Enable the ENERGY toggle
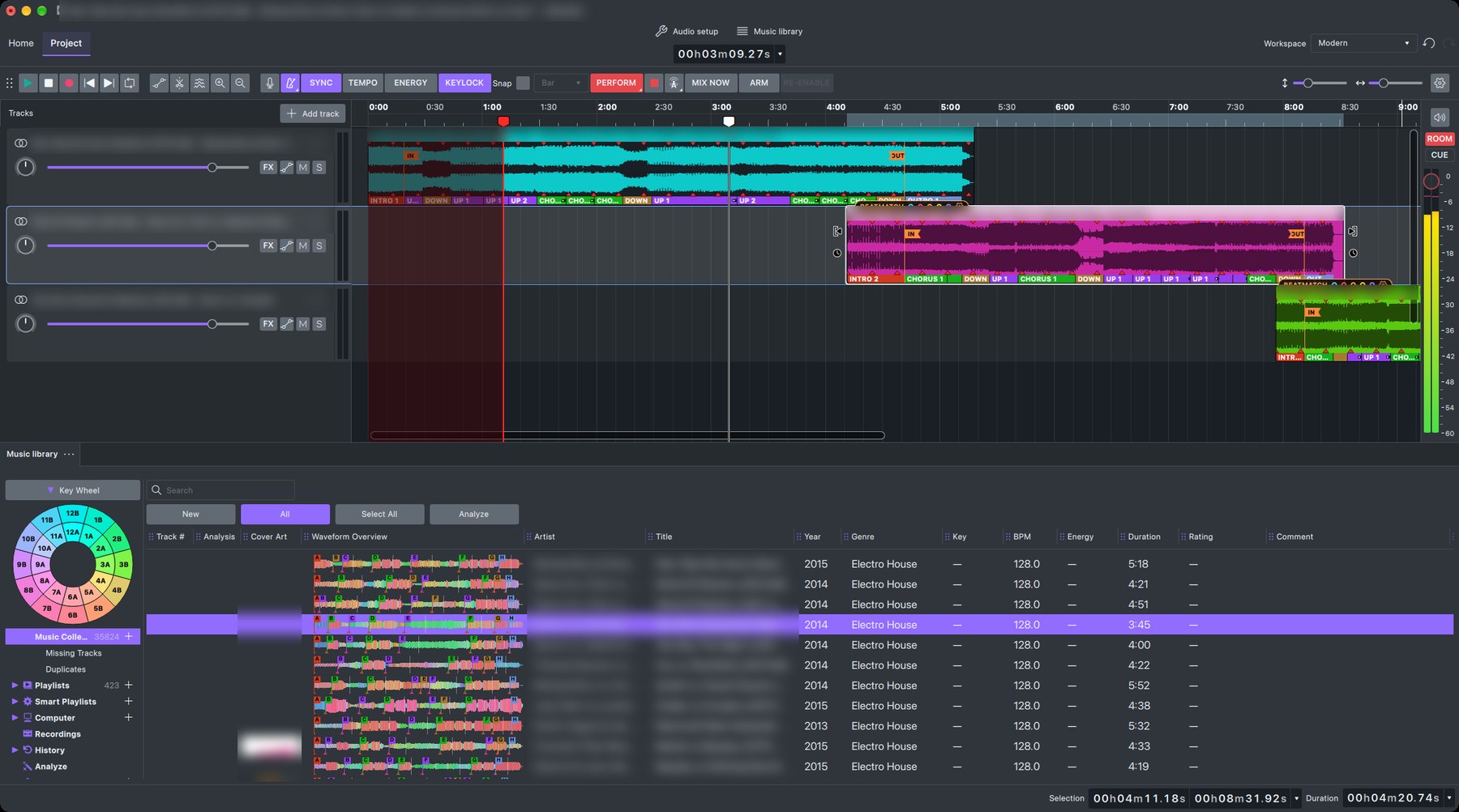Viewport: 1459px width, 812px height. pos(410,83)
